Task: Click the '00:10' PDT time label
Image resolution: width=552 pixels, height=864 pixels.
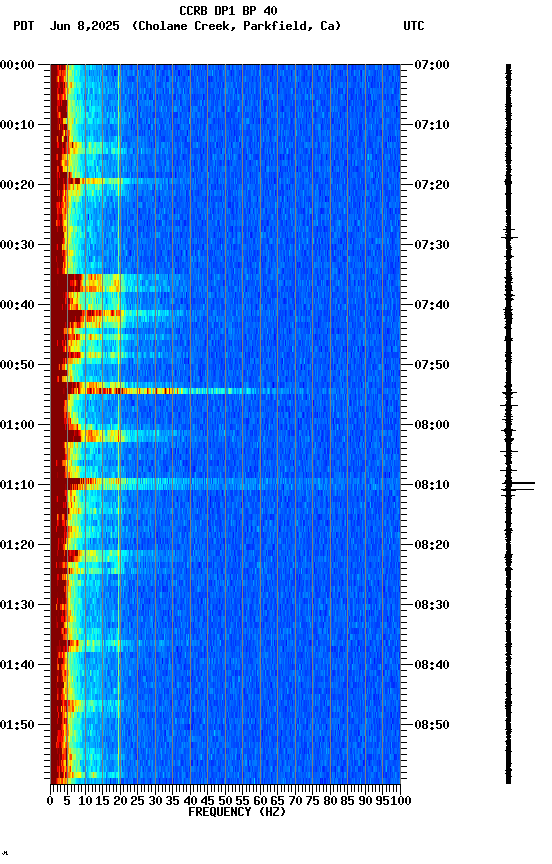Action: tap(17, 125)
